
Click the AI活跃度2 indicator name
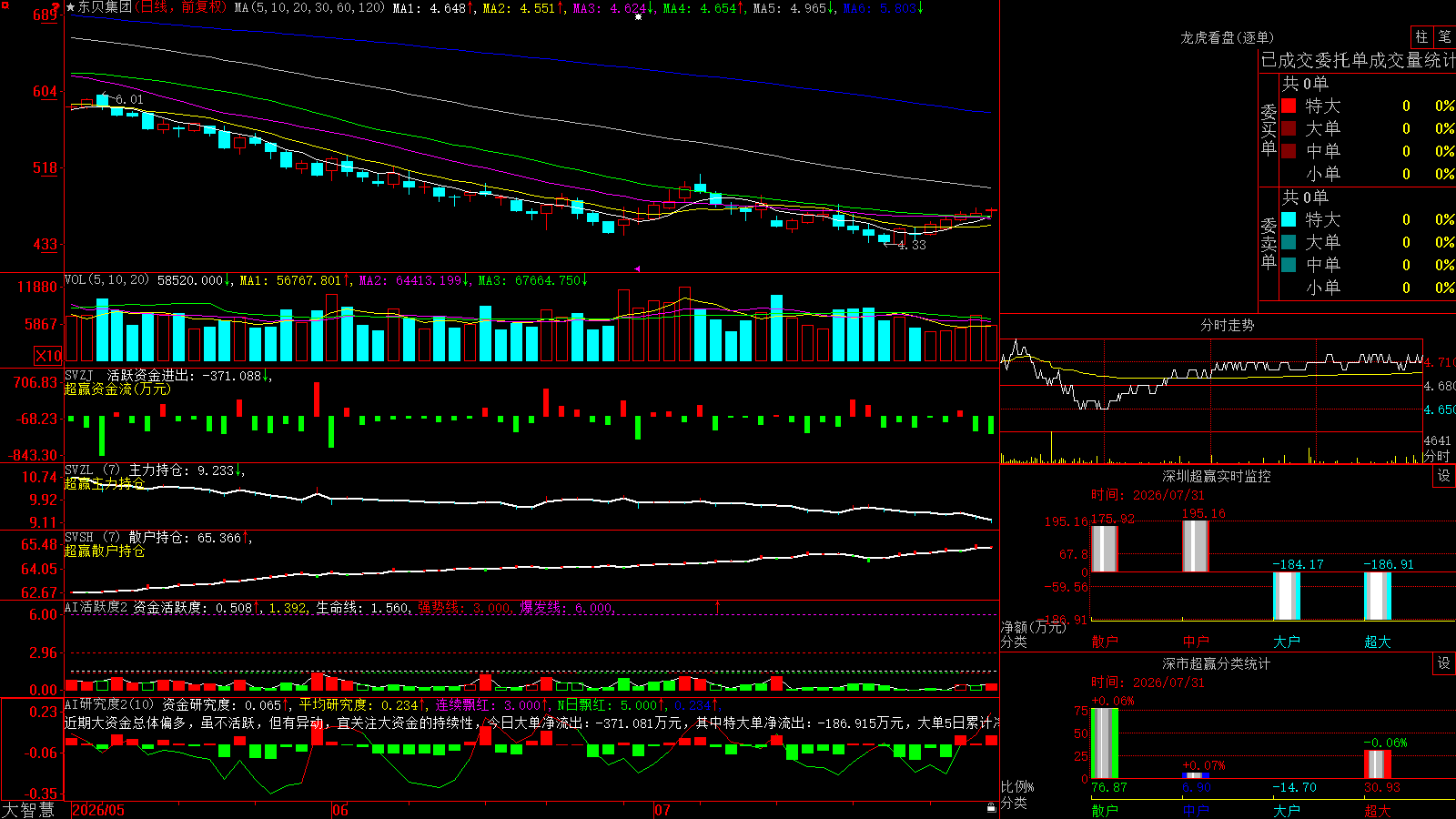click(x=96, y=607)
